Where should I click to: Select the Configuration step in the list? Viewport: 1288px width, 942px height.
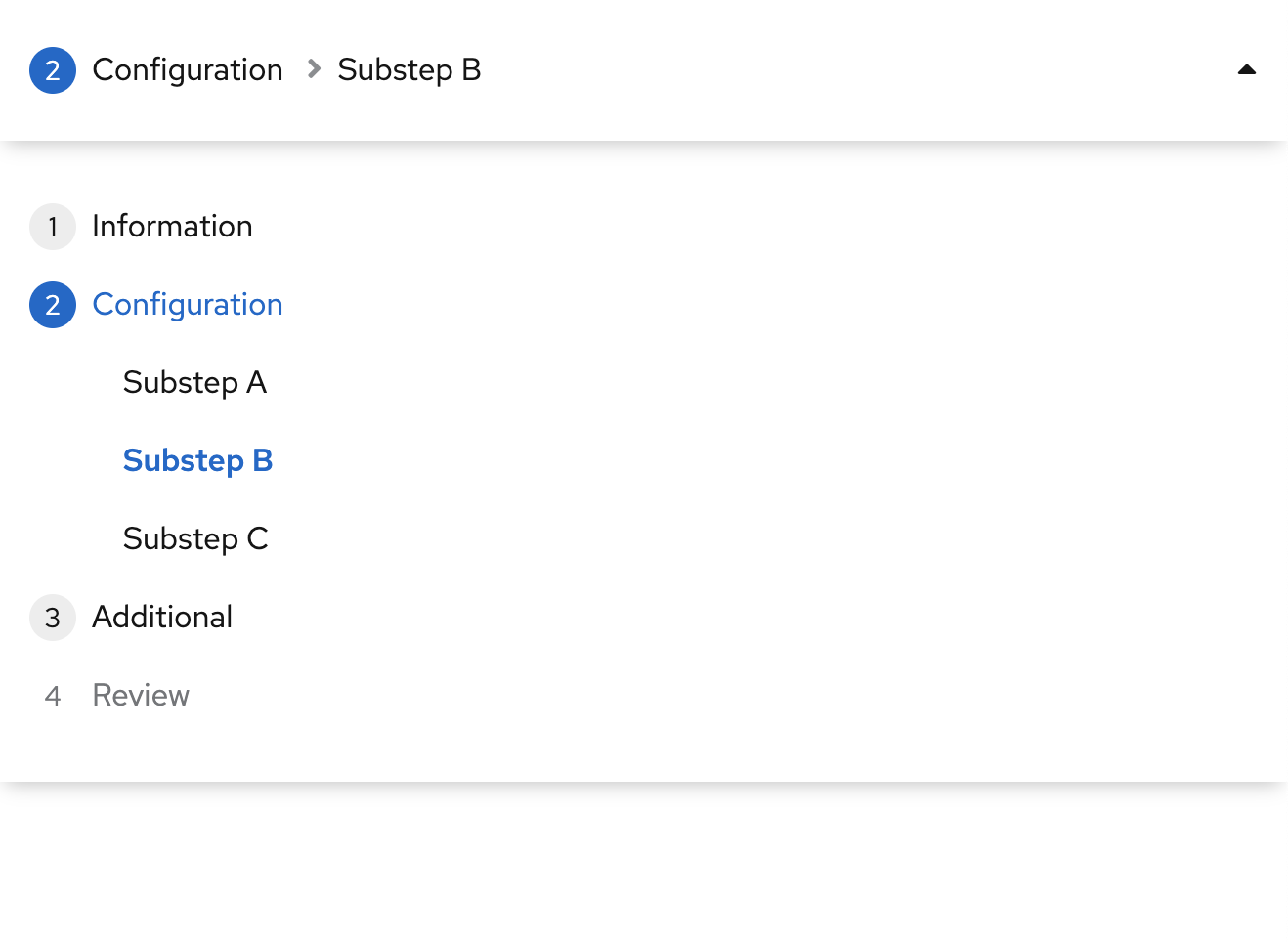click(x=188, y=304)
